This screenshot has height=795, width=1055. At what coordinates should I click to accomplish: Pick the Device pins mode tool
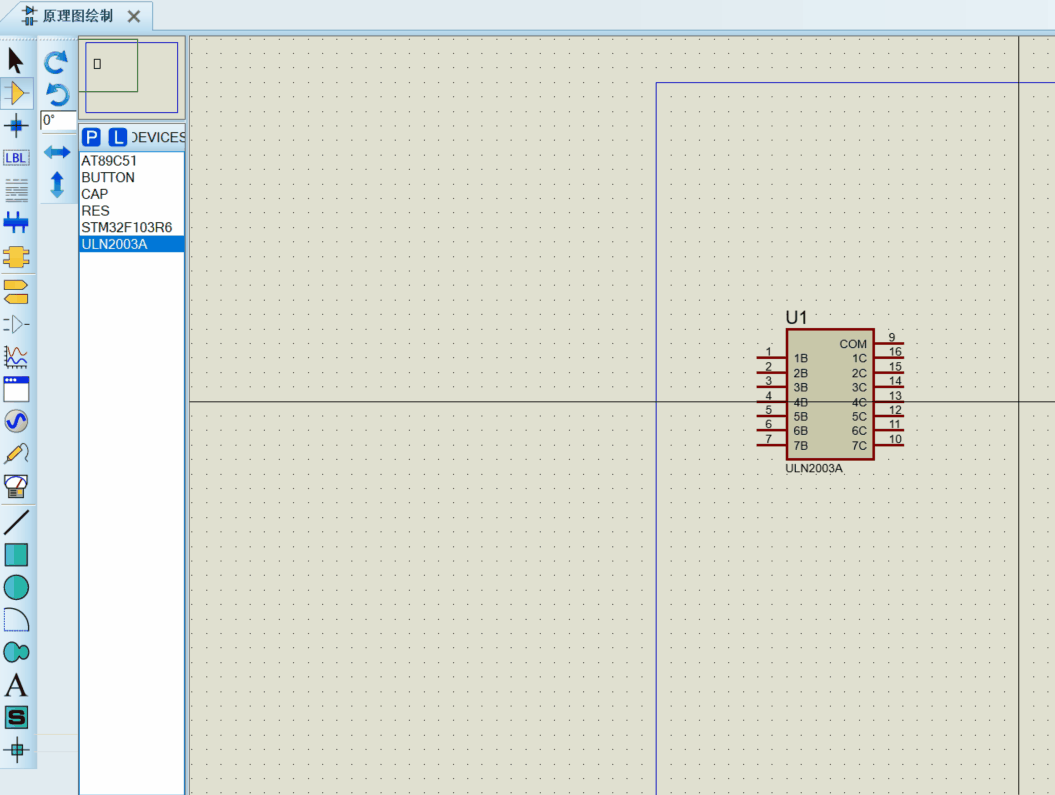pos(16,324)
